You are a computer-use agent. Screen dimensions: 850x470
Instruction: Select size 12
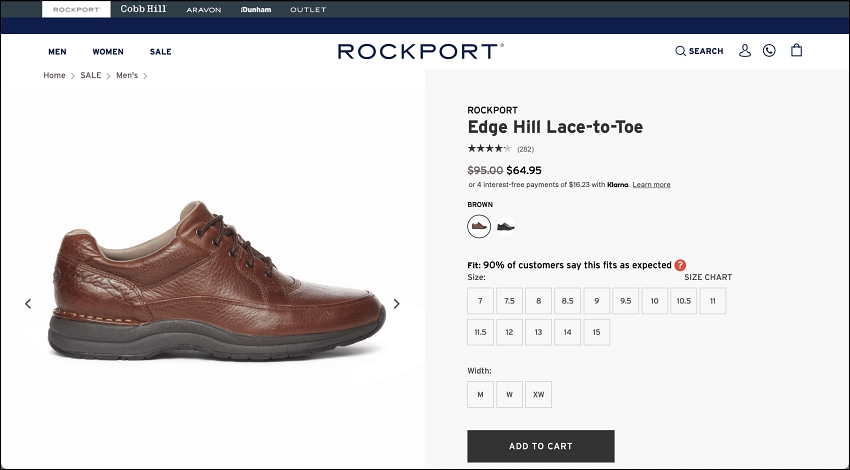pos(510,332)
